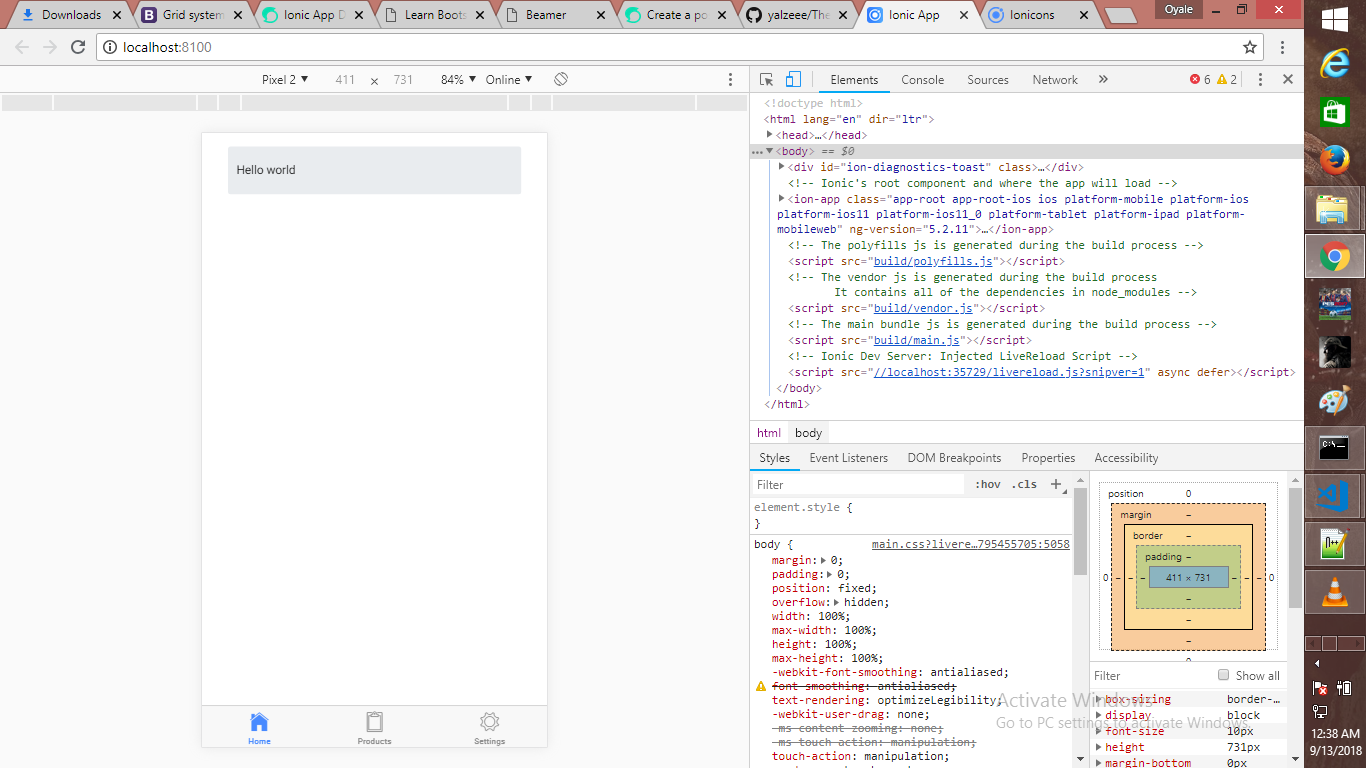
Task: Open the Event Listeners tab
Action: (848, 458)
